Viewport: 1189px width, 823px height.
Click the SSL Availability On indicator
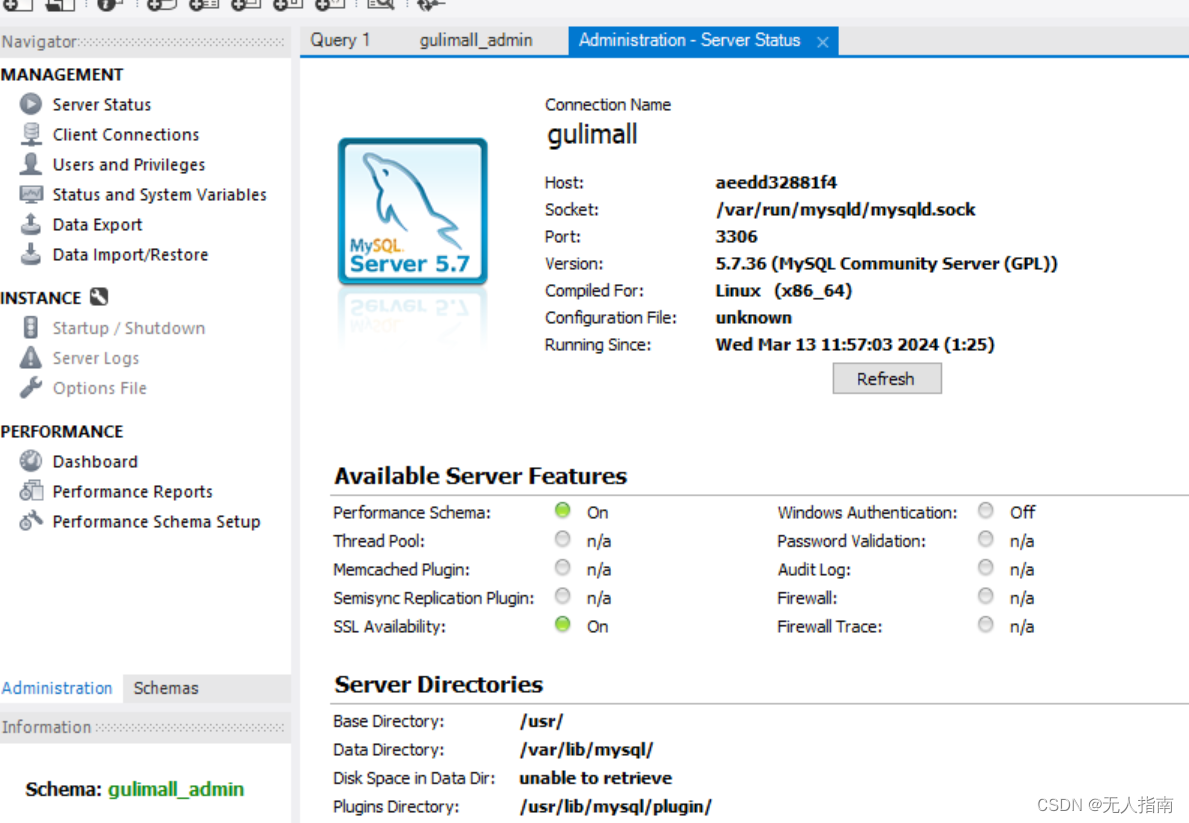coord(562,624)
